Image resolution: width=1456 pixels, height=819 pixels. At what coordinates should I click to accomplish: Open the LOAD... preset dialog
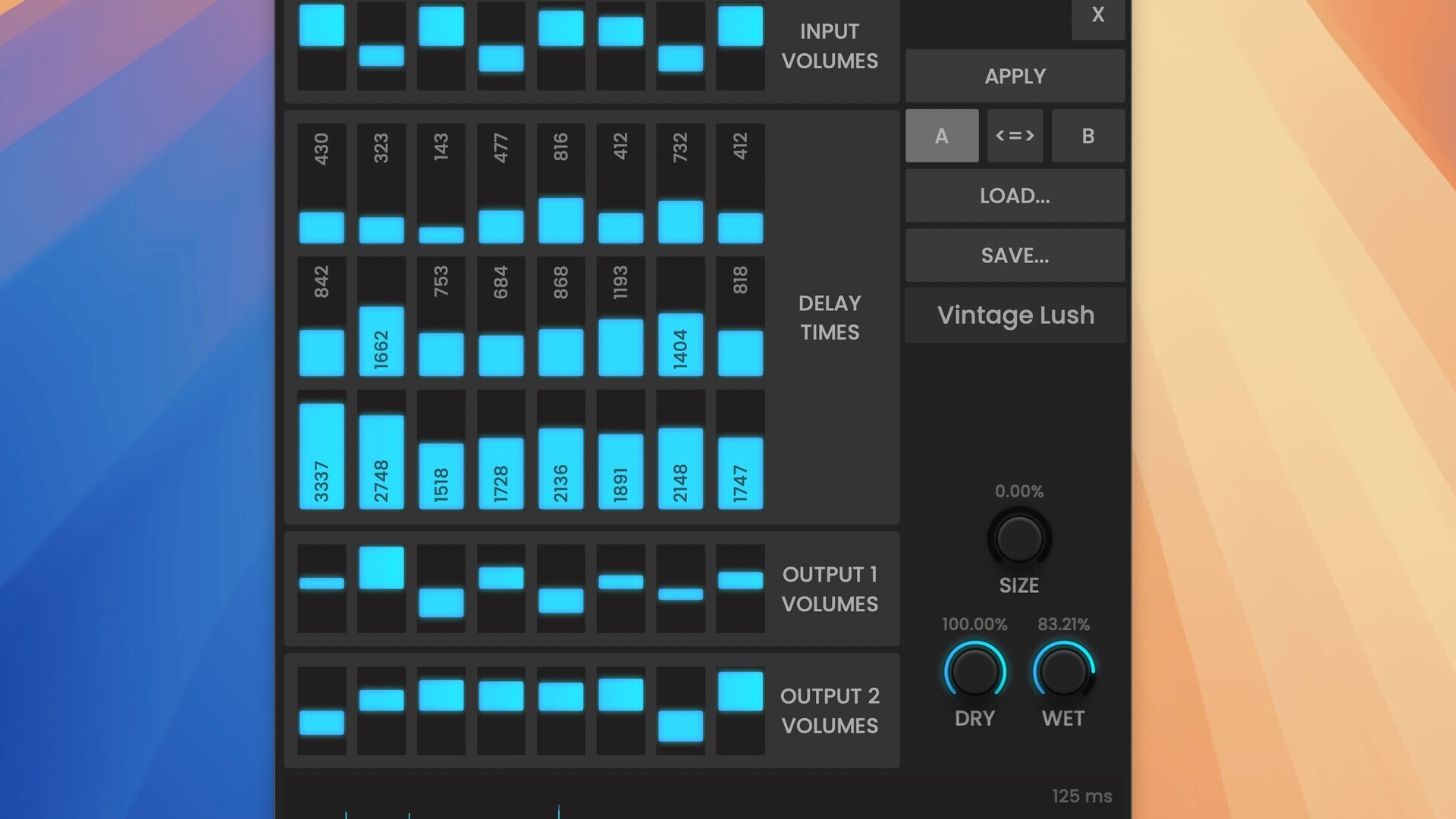(x=1015, y=196)
